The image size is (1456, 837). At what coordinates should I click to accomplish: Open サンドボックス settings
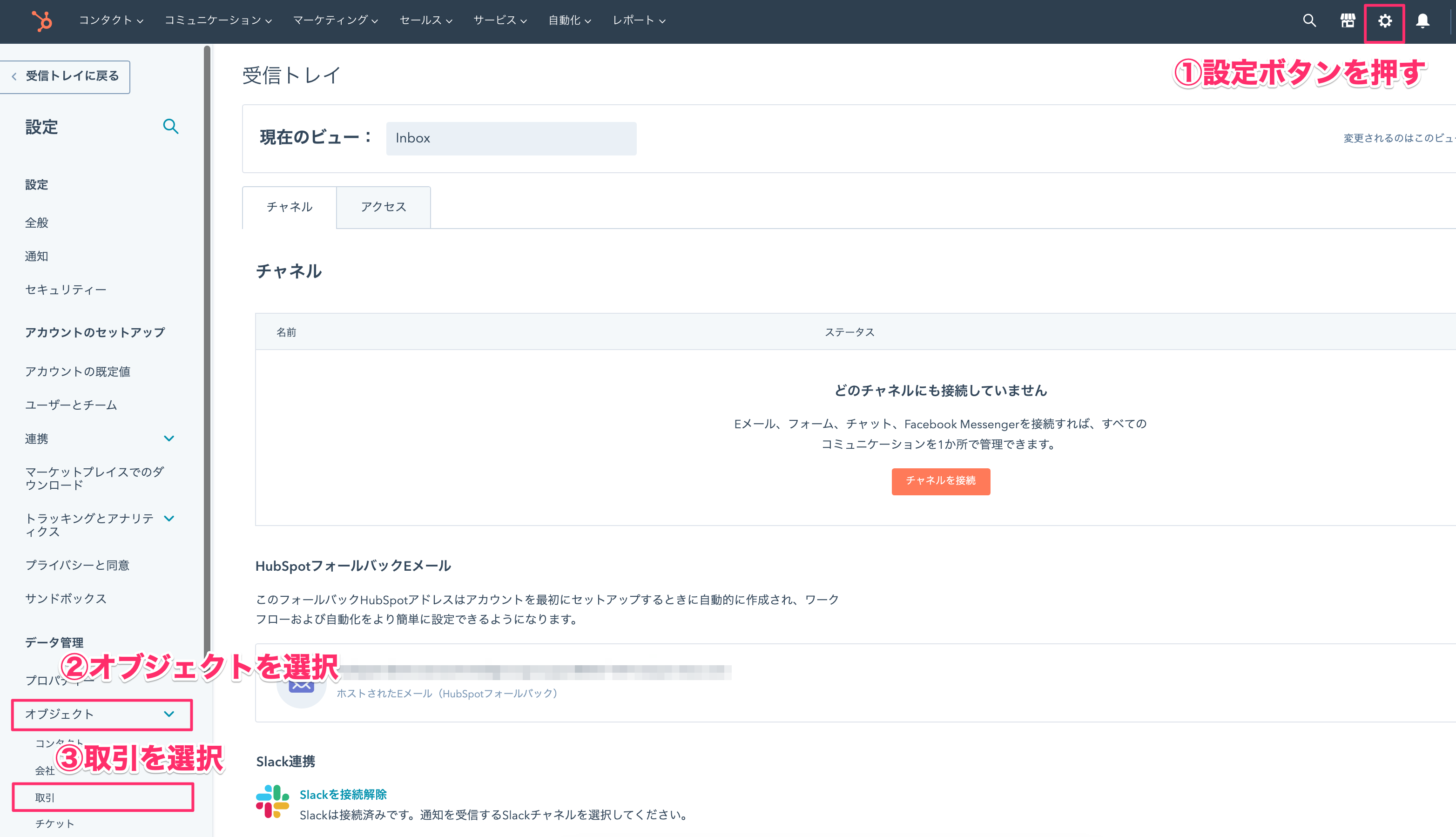66,599
